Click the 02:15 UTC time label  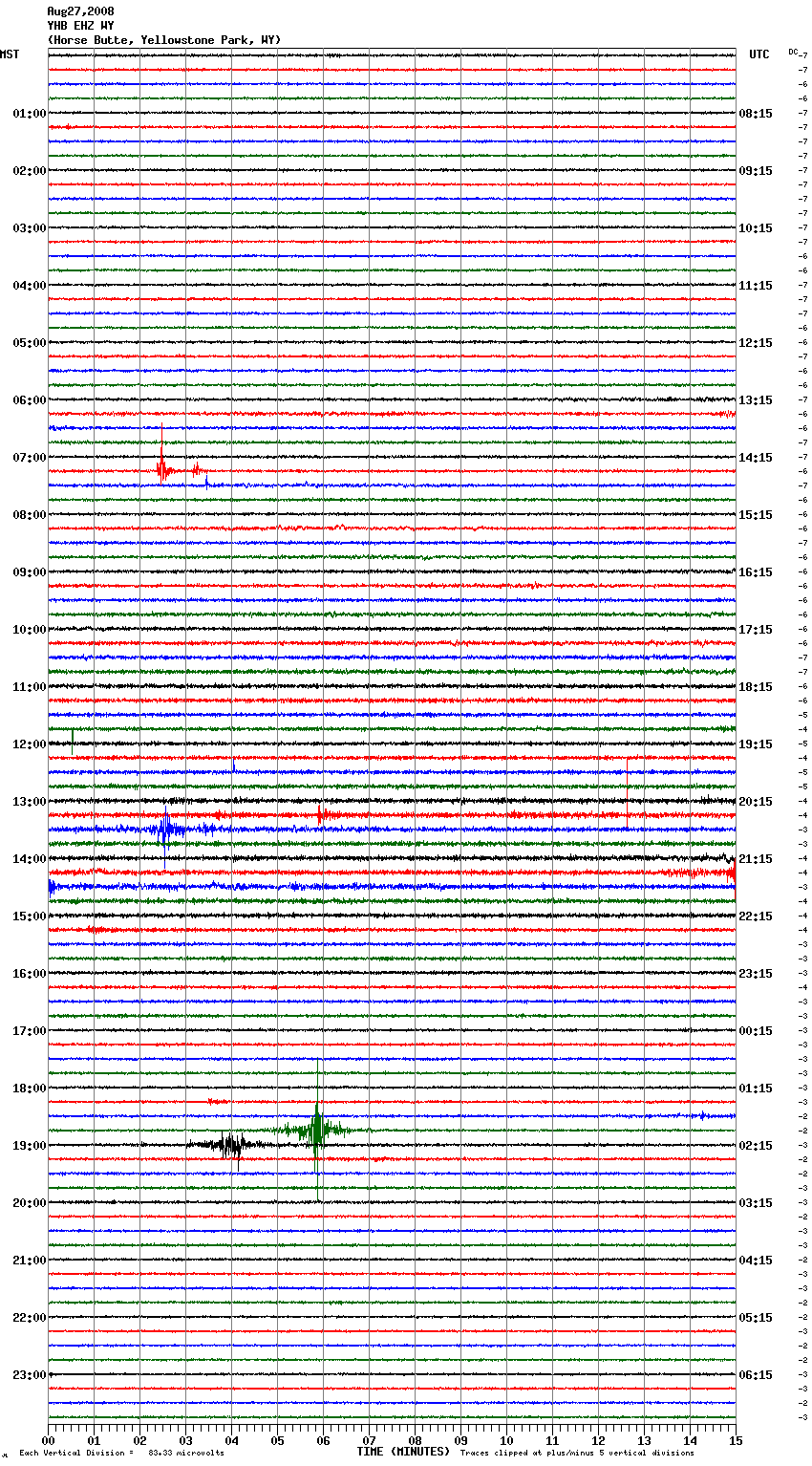pos(756,1146)
